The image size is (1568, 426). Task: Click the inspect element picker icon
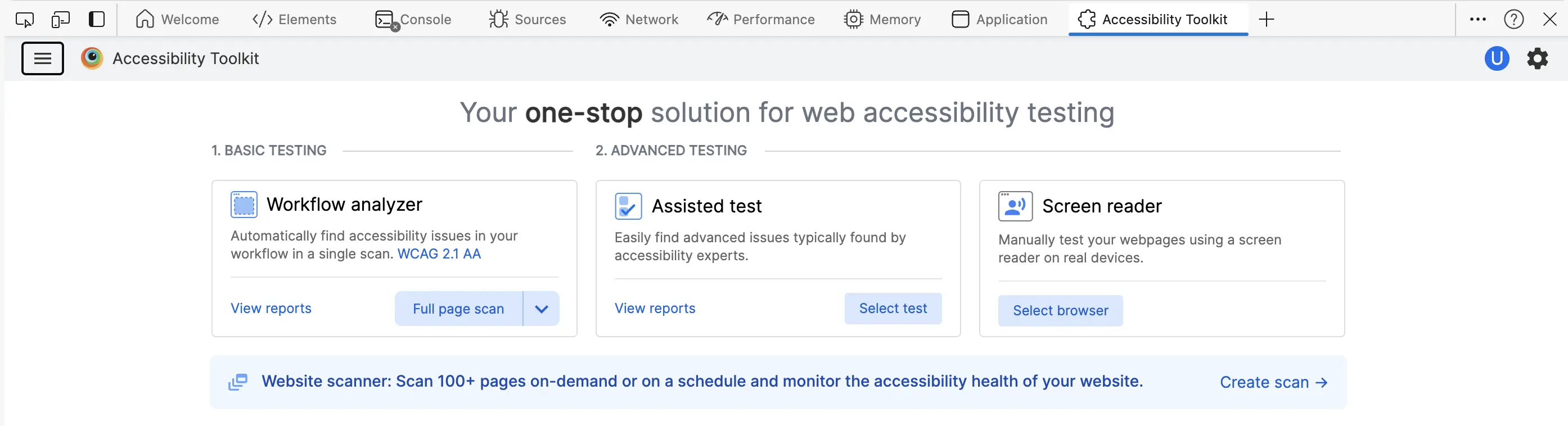click(24, 20)
